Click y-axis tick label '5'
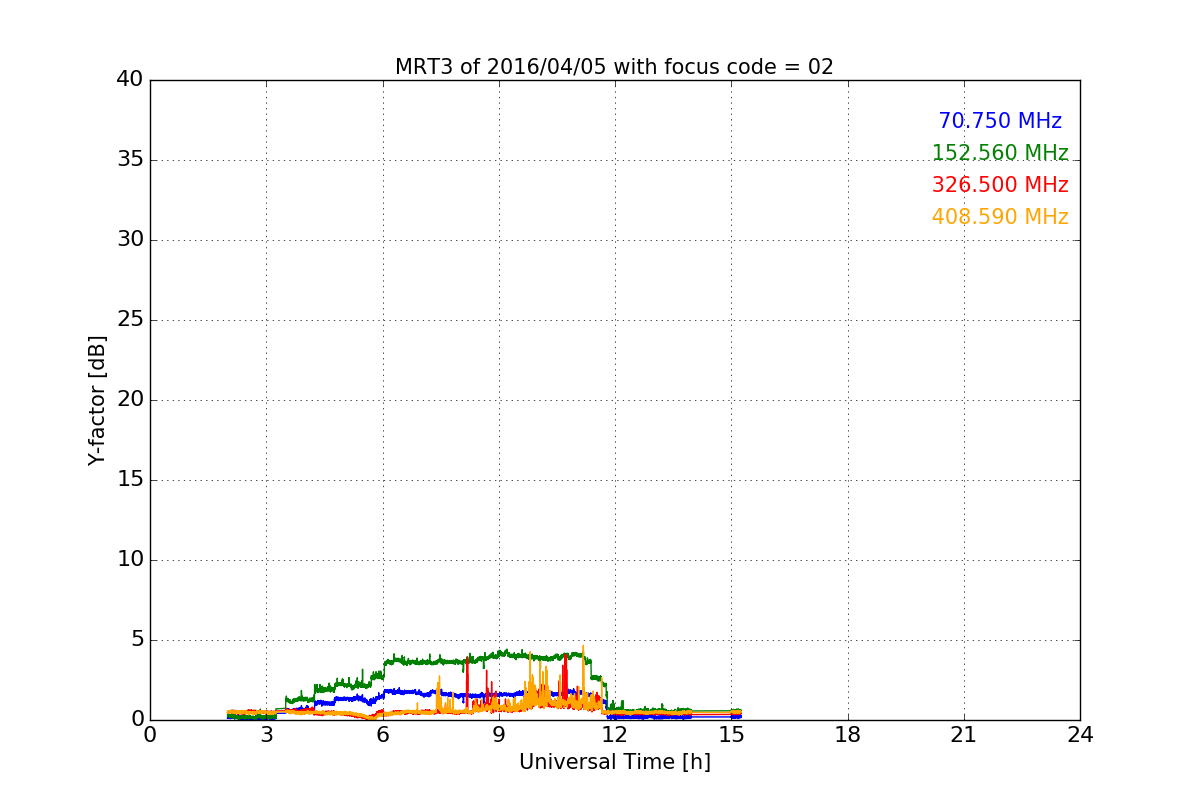This screenshot has width=1200, height=800. click(x=137, y=640)
